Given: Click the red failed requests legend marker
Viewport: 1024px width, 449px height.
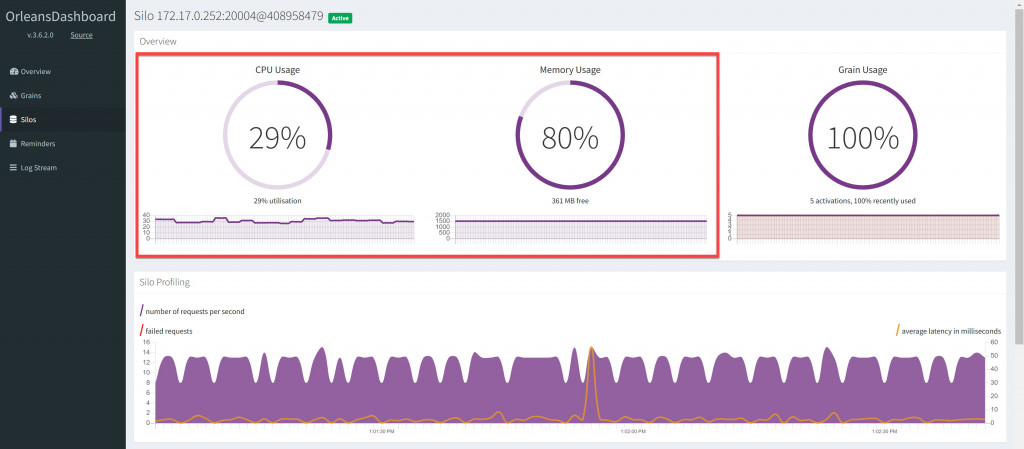Looking at the screenshot, I should (142, 330).
